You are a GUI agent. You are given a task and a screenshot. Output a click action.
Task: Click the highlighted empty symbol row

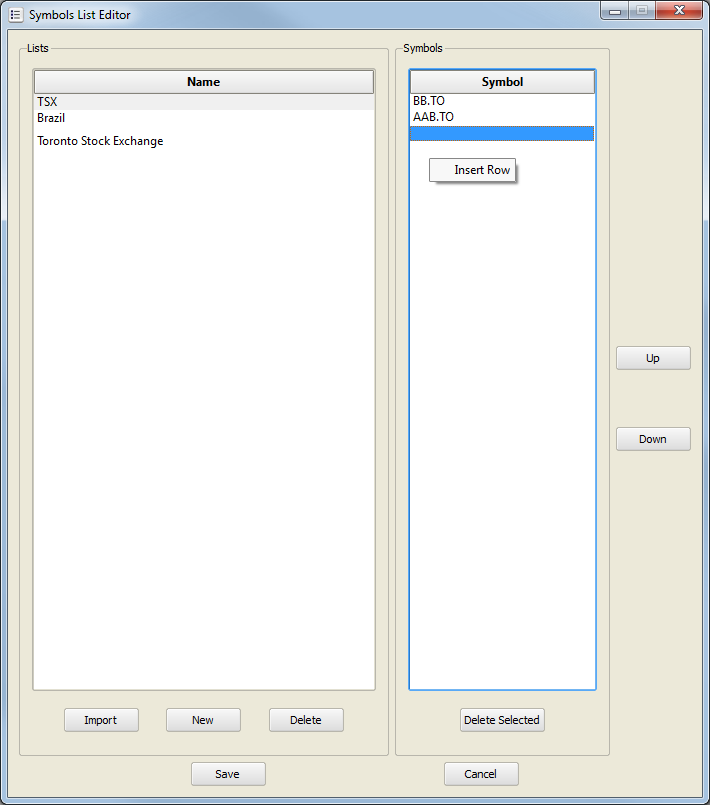[x=501, y=134]
